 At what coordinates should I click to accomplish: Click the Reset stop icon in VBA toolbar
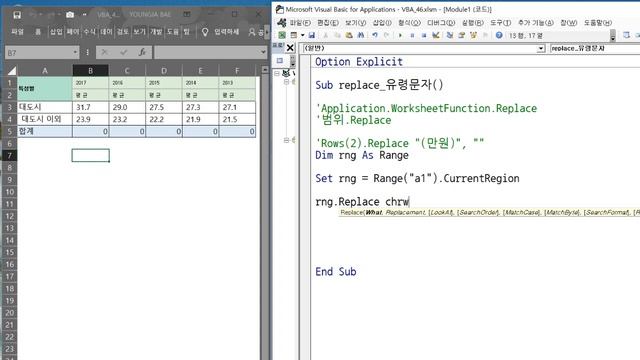coord(424,35)
